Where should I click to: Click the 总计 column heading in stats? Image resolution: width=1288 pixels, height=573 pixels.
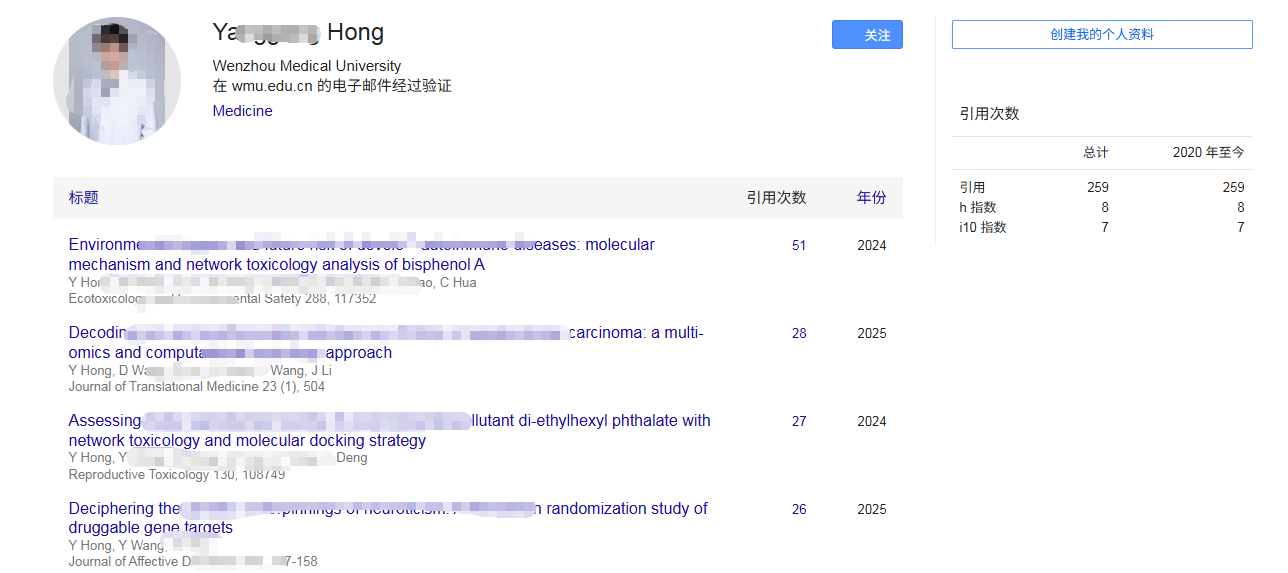click(1095, 153)
